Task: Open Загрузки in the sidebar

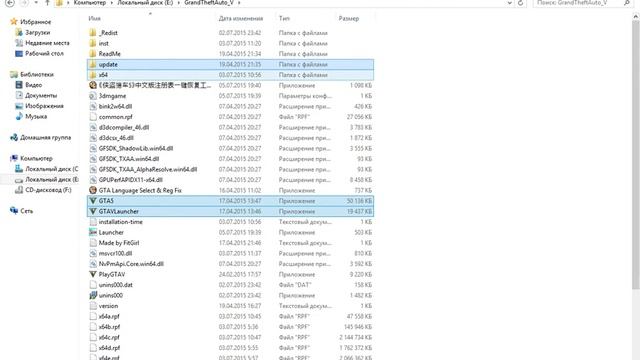Action: (33, 32)
